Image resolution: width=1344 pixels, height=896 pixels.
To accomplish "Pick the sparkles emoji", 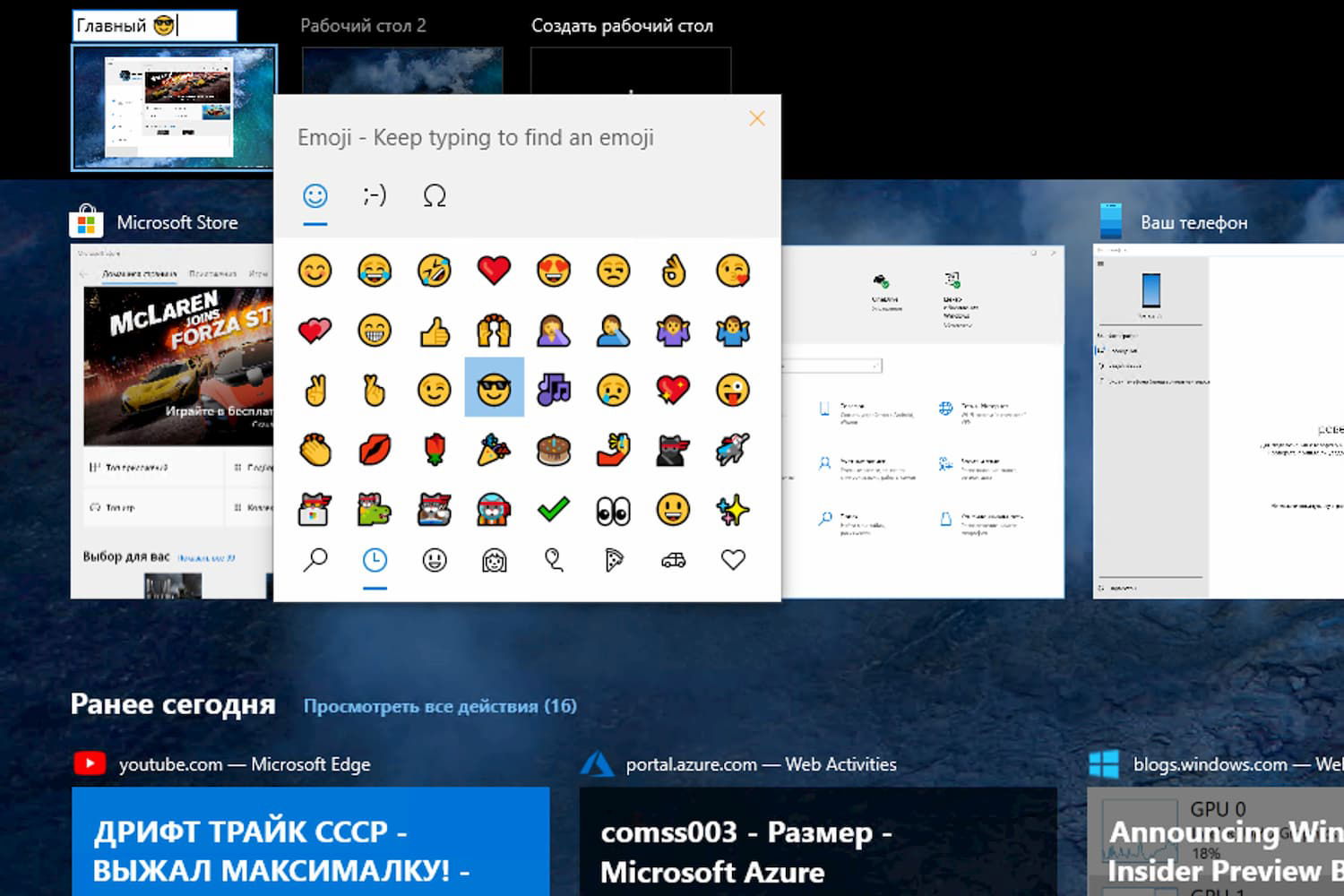I will pos(733,509).
